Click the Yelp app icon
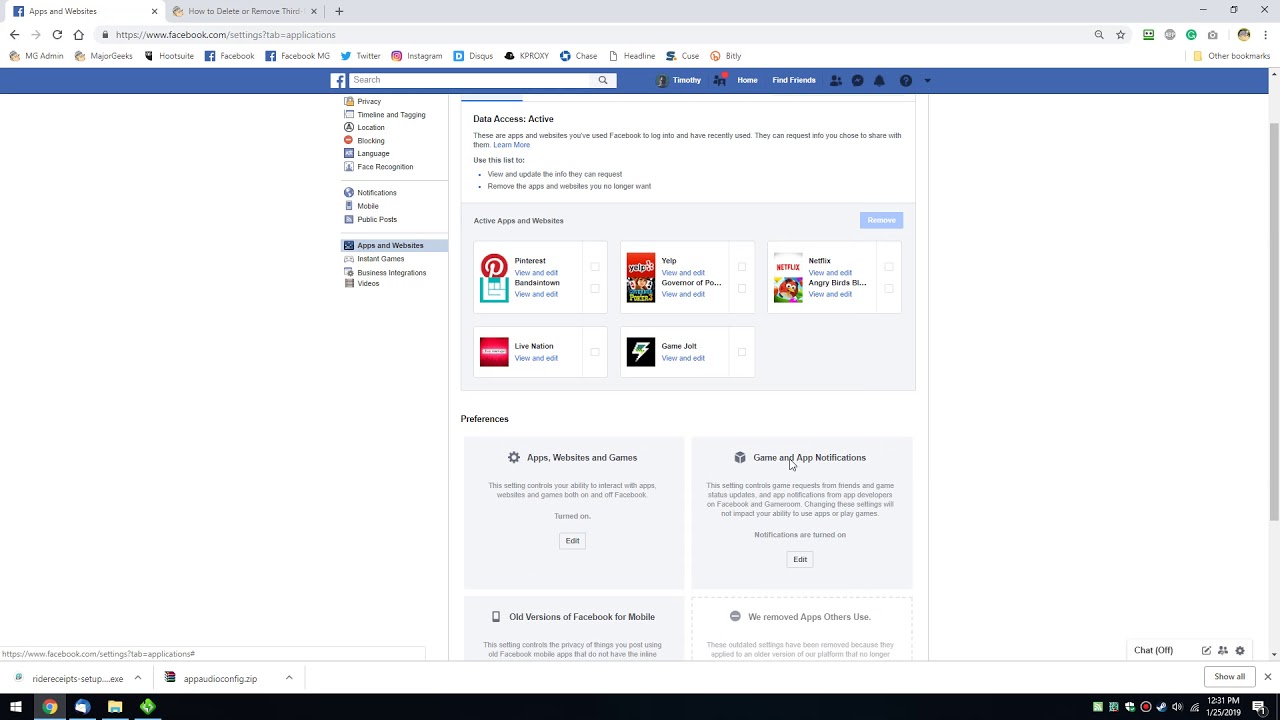This screenshot has height=720, width=1280. 641,267
